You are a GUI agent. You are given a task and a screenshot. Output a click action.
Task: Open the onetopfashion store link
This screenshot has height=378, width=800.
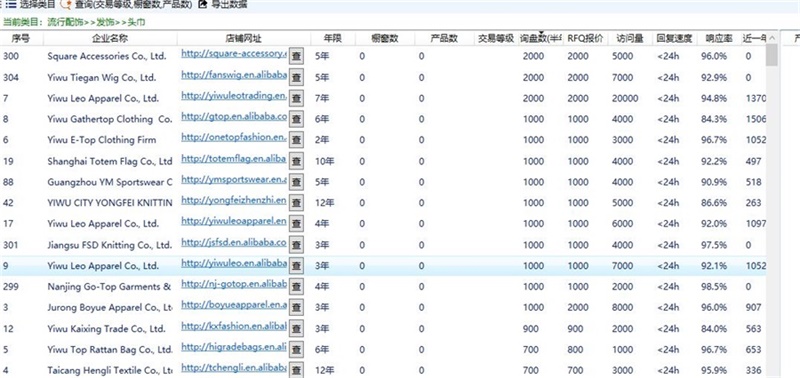tap(234, 138)
